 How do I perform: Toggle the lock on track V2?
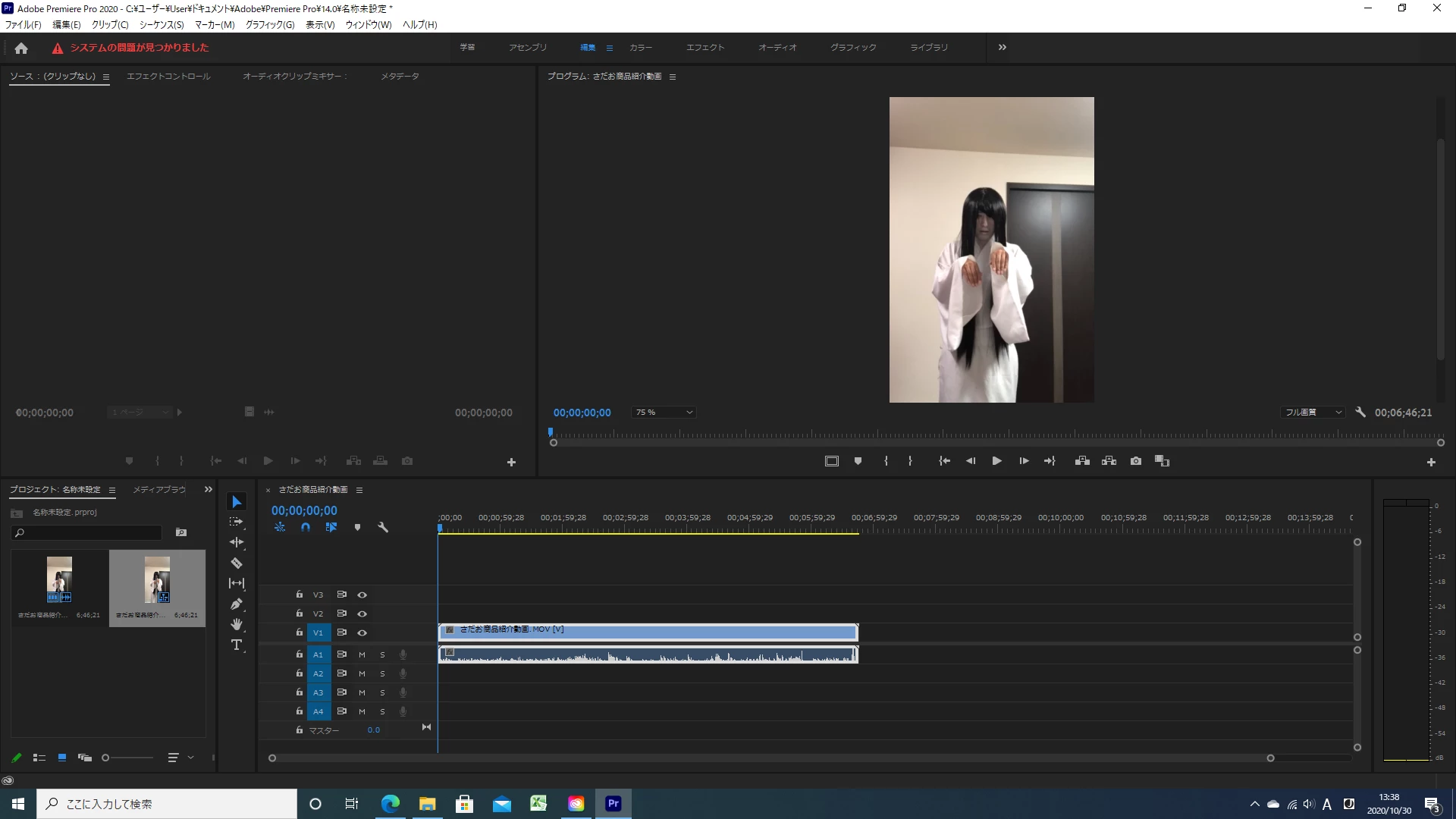click(x=300, y=613)
